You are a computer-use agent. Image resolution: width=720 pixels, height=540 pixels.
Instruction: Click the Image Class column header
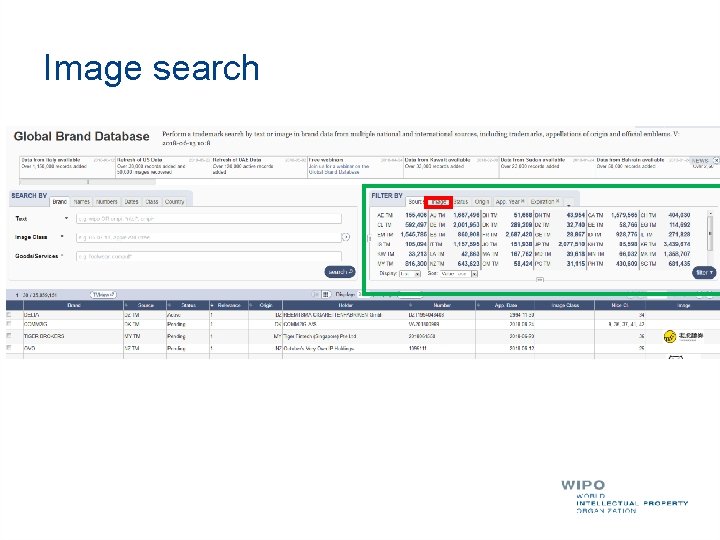(565, 305)
